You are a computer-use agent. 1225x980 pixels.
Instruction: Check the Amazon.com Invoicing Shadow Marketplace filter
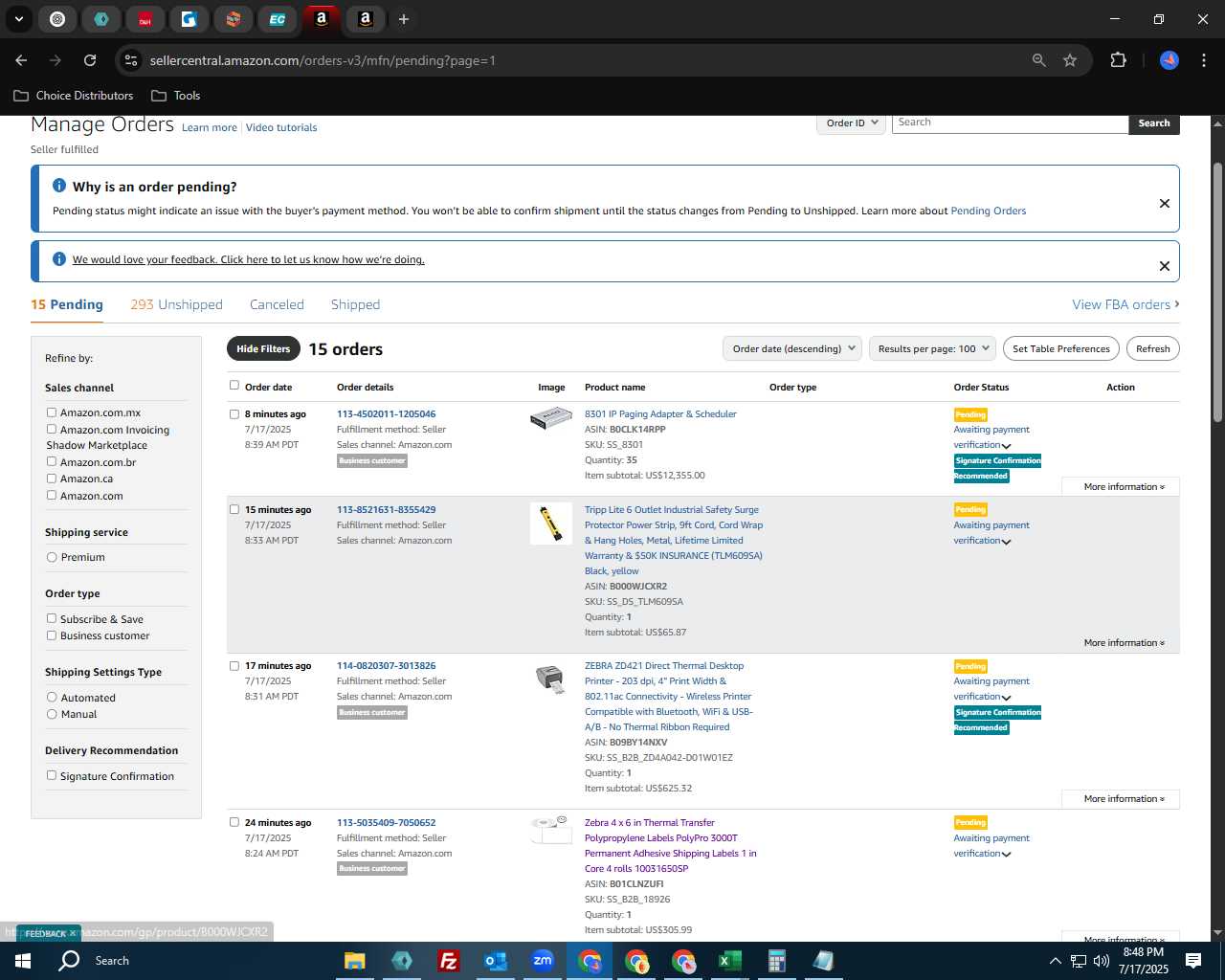(52, 430)
